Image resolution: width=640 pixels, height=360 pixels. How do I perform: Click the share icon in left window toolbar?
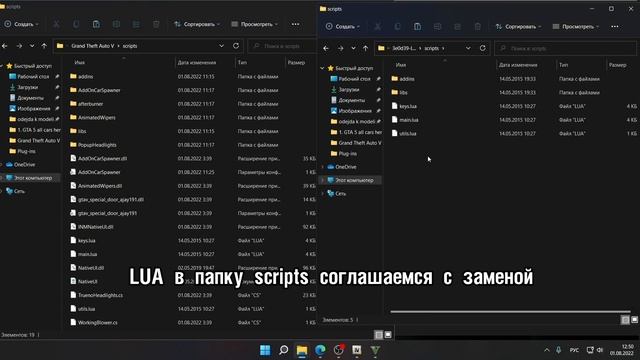(136, 24)
